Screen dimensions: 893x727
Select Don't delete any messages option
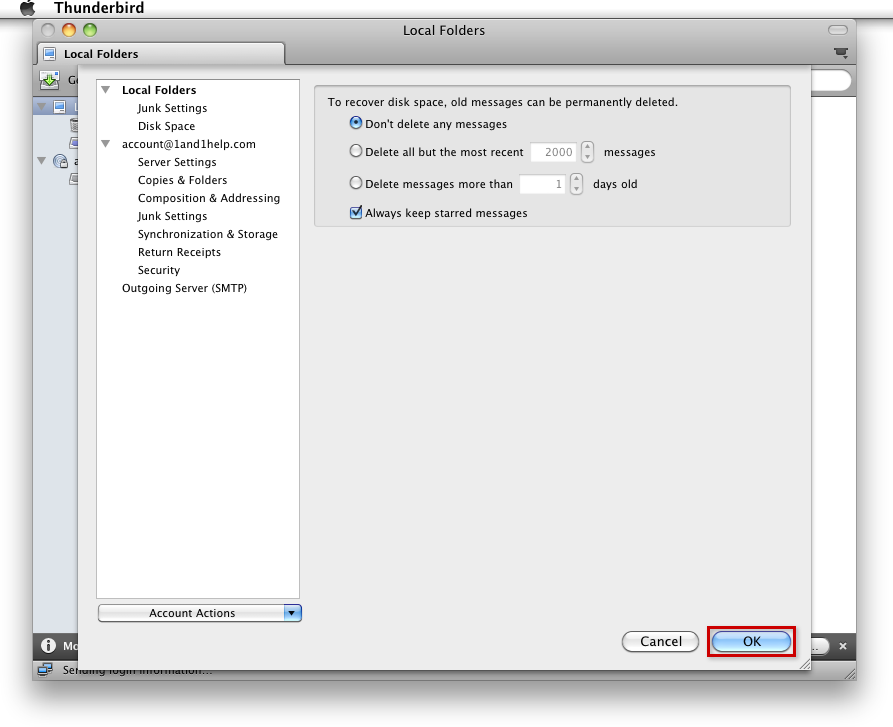tap(356, 123)
